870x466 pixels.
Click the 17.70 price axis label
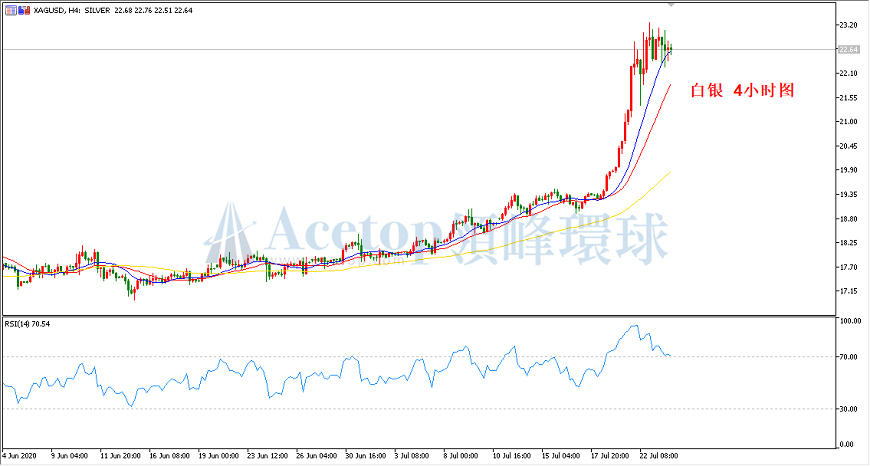pyautogui.click(x=848, y=267)
